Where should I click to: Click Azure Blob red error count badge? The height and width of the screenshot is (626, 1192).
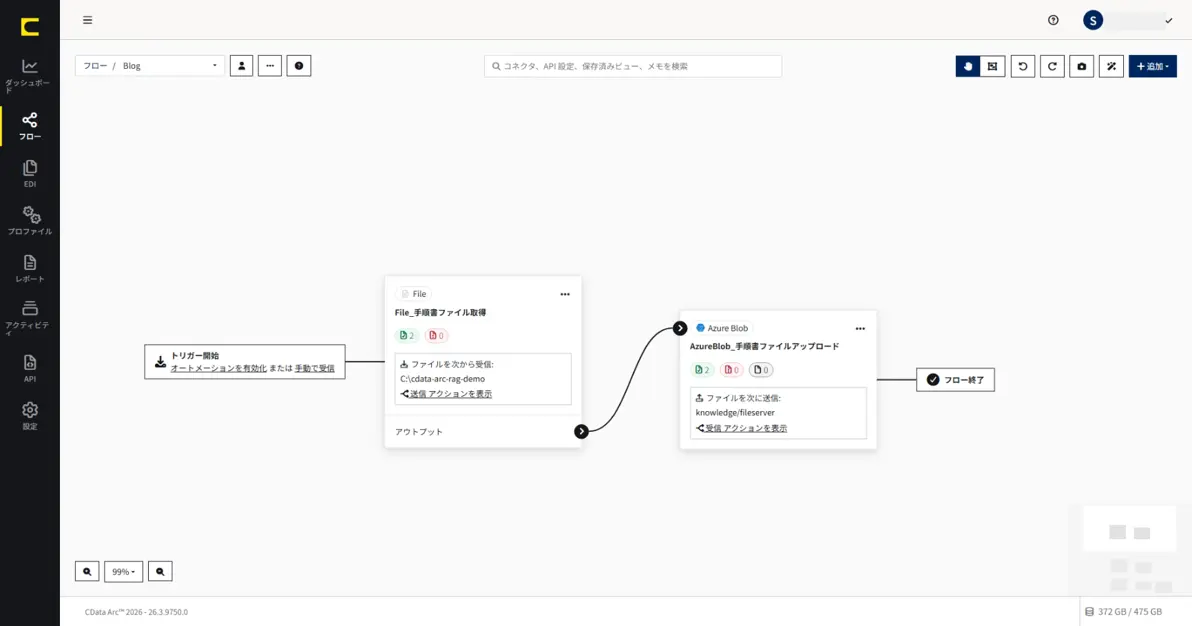[x=731, y=370]
